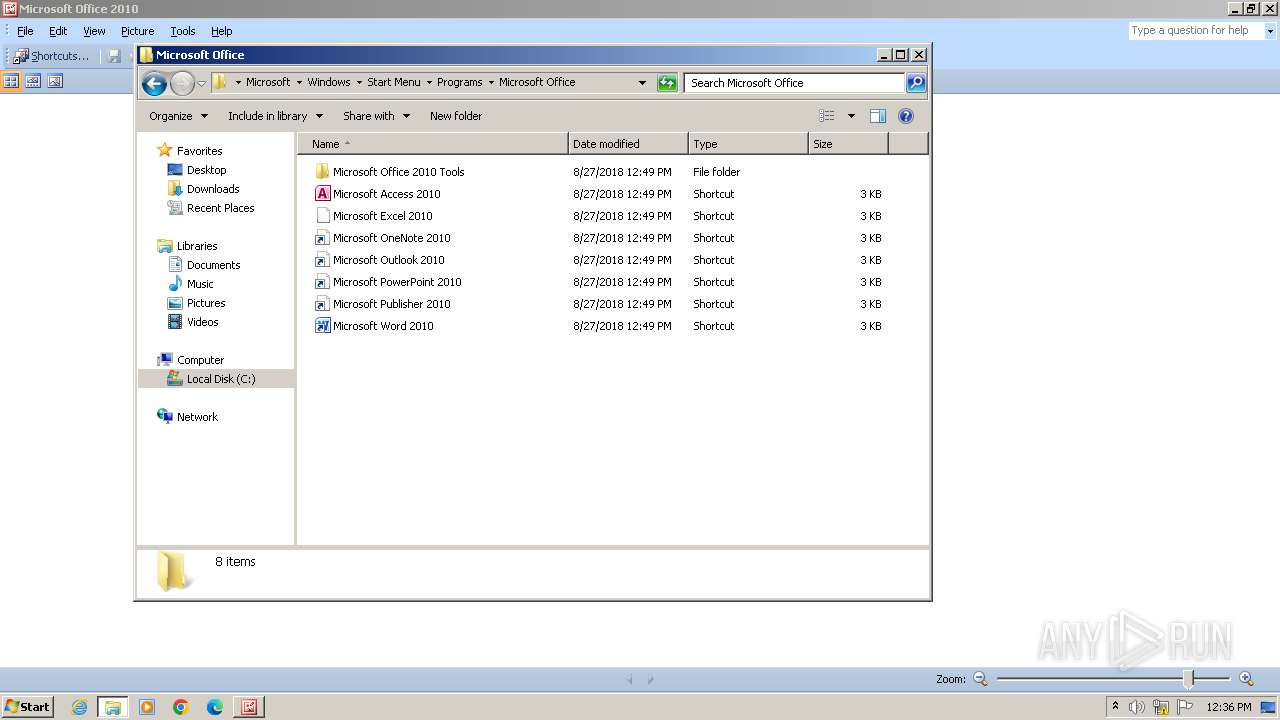
Task: Change your view icon in Explorer
Action: [827, 116]
